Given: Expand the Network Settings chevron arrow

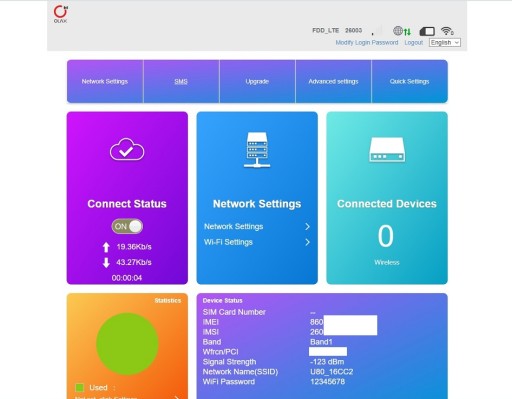Looking at the screenshot, I should pos(307,227).
